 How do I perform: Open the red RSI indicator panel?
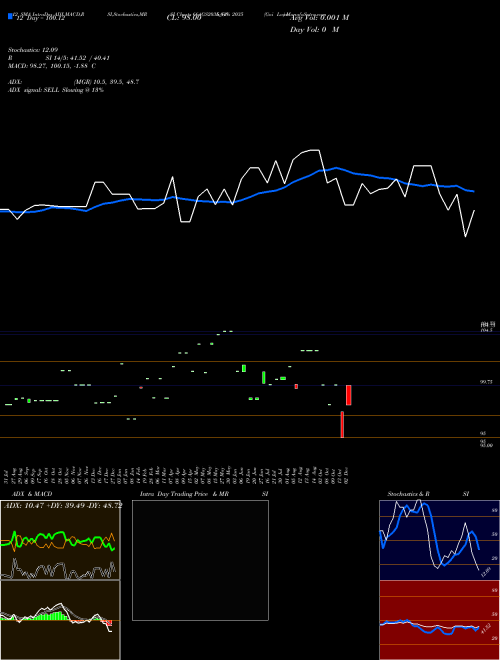pos(439,620)
